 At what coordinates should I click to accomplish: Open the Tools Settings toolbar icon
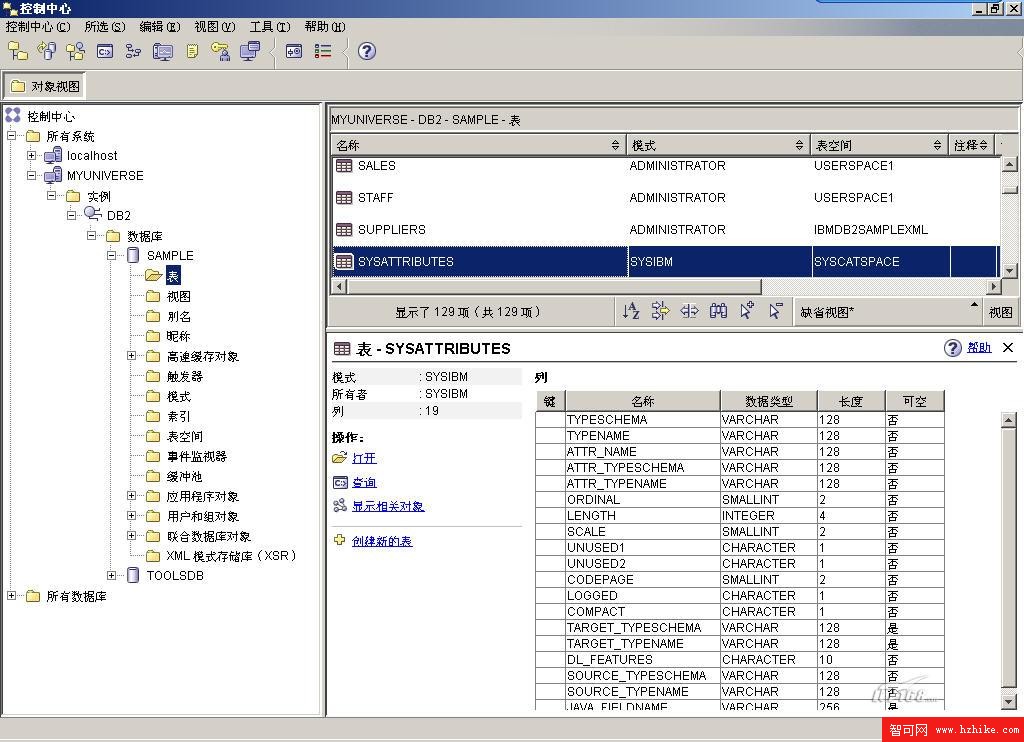coord(294,51)
